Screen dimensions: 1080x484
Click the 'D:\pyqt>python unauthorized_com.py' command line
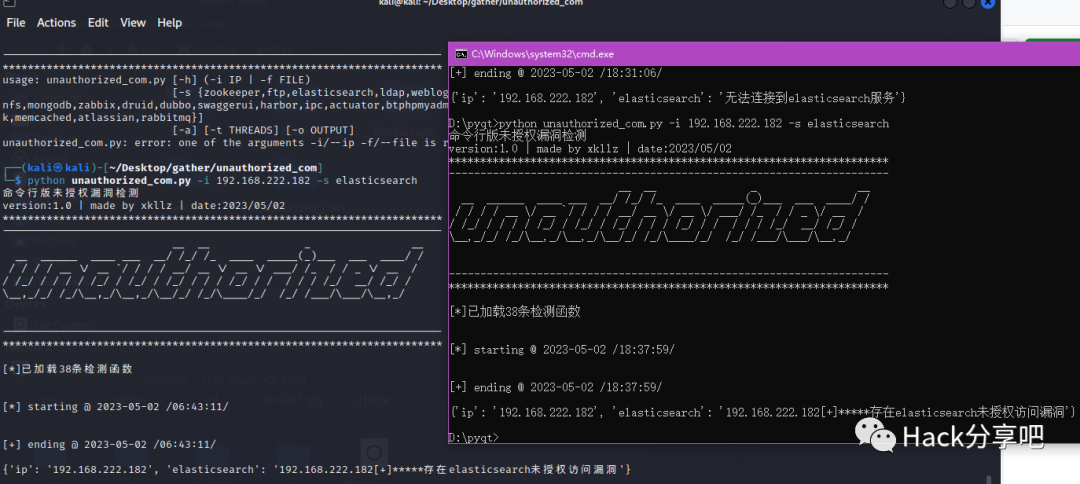(x=668, y=124)
